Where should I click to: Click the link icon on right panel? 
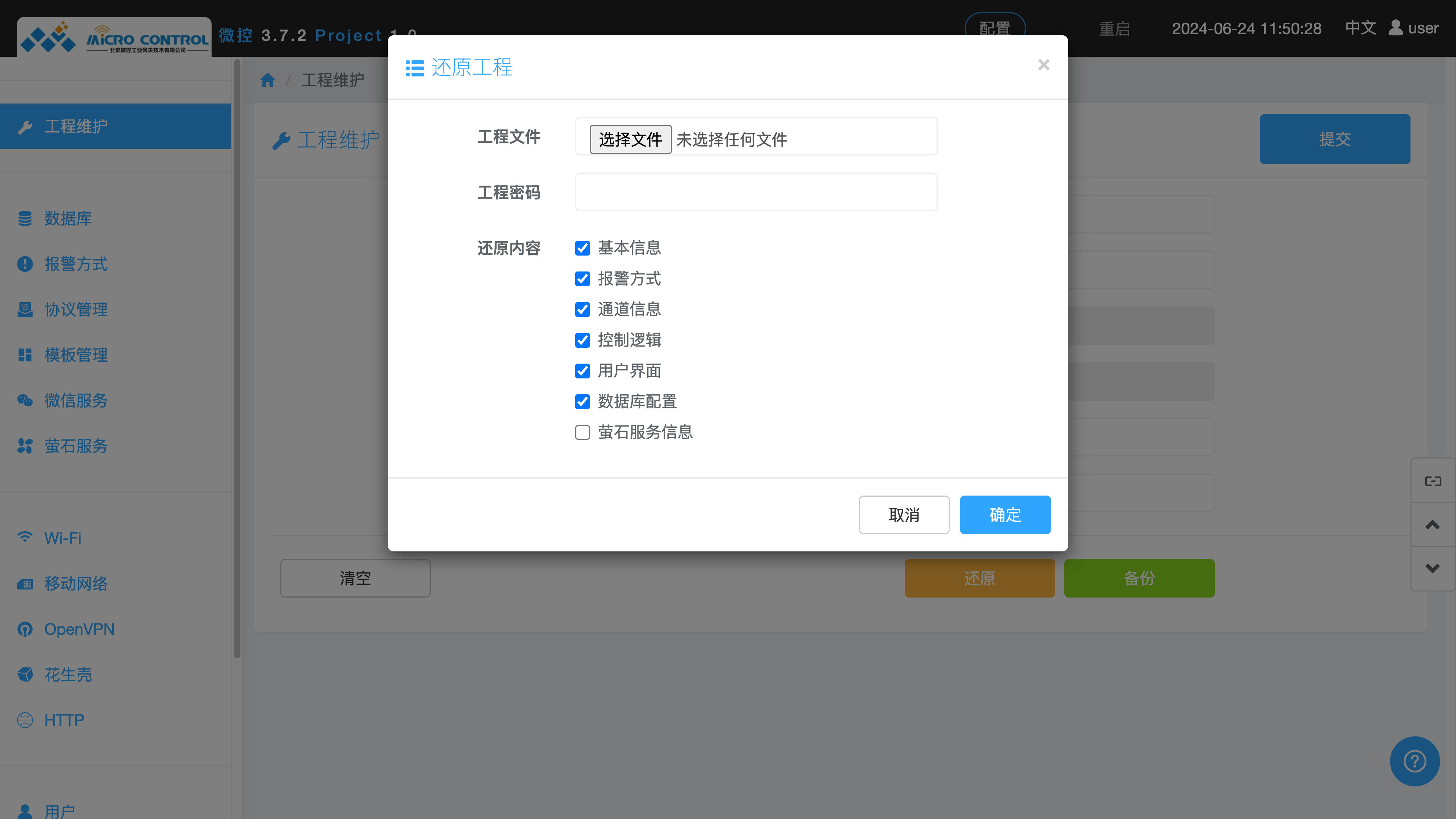(x=1433, y=481)
